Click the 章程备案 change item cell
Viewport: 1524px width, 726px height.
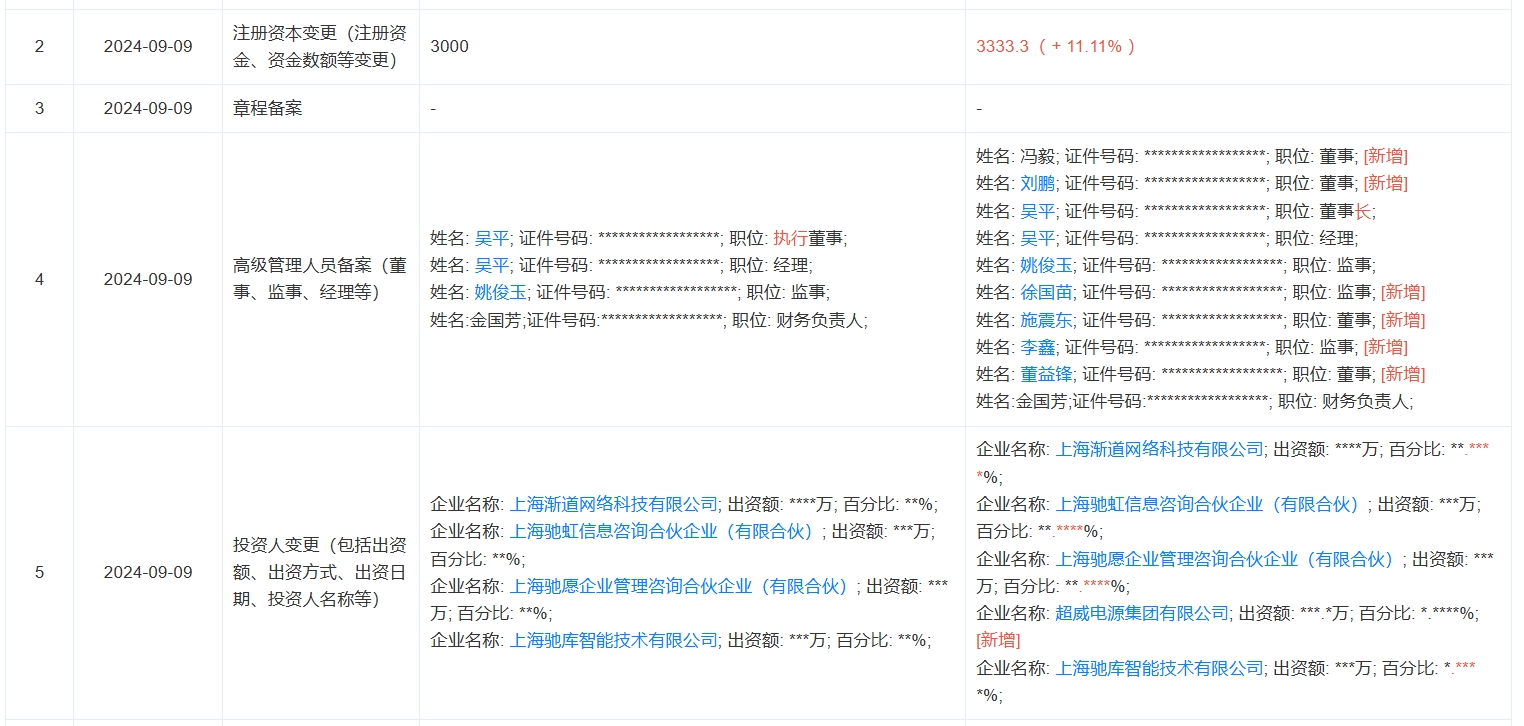pyautogui.click(x=320, y=108)
